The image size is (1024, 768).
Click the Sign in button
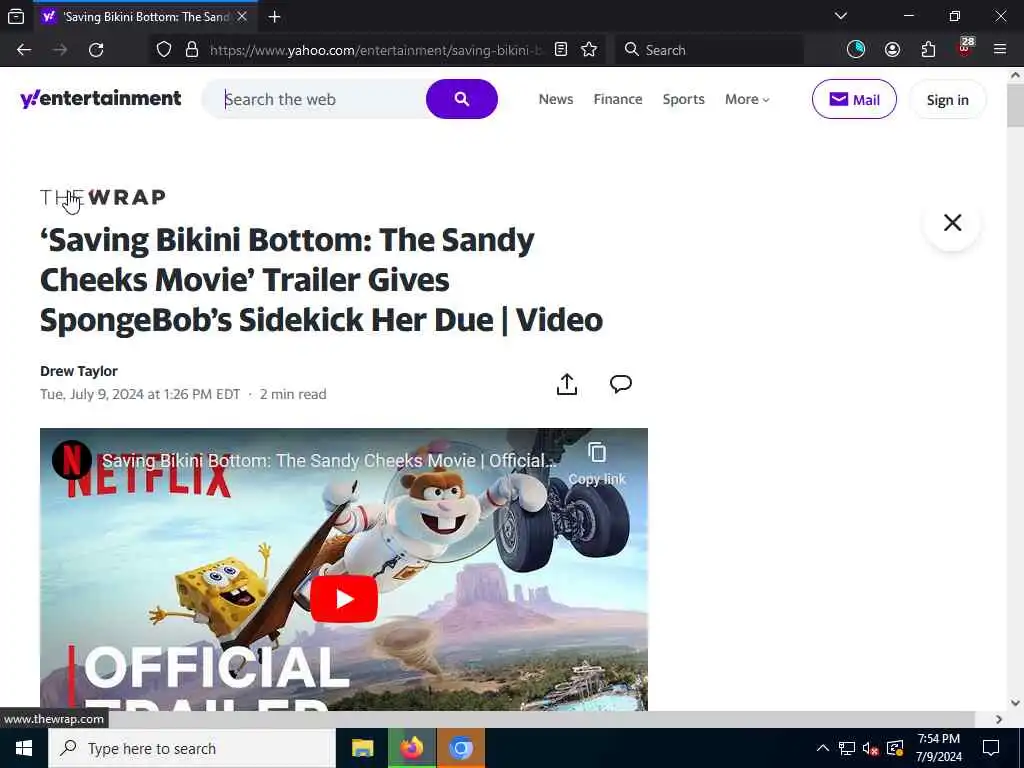[948, 99]
